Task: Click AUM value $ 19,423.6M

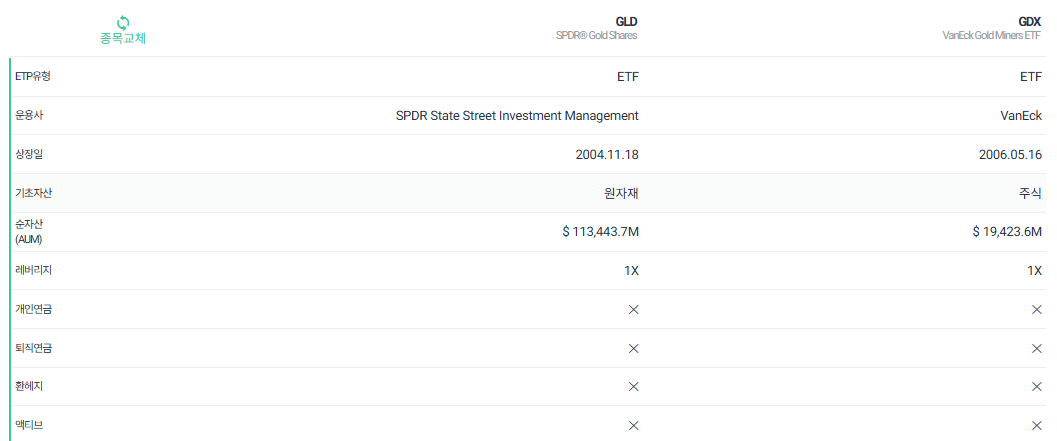Action: point(1007,232)
